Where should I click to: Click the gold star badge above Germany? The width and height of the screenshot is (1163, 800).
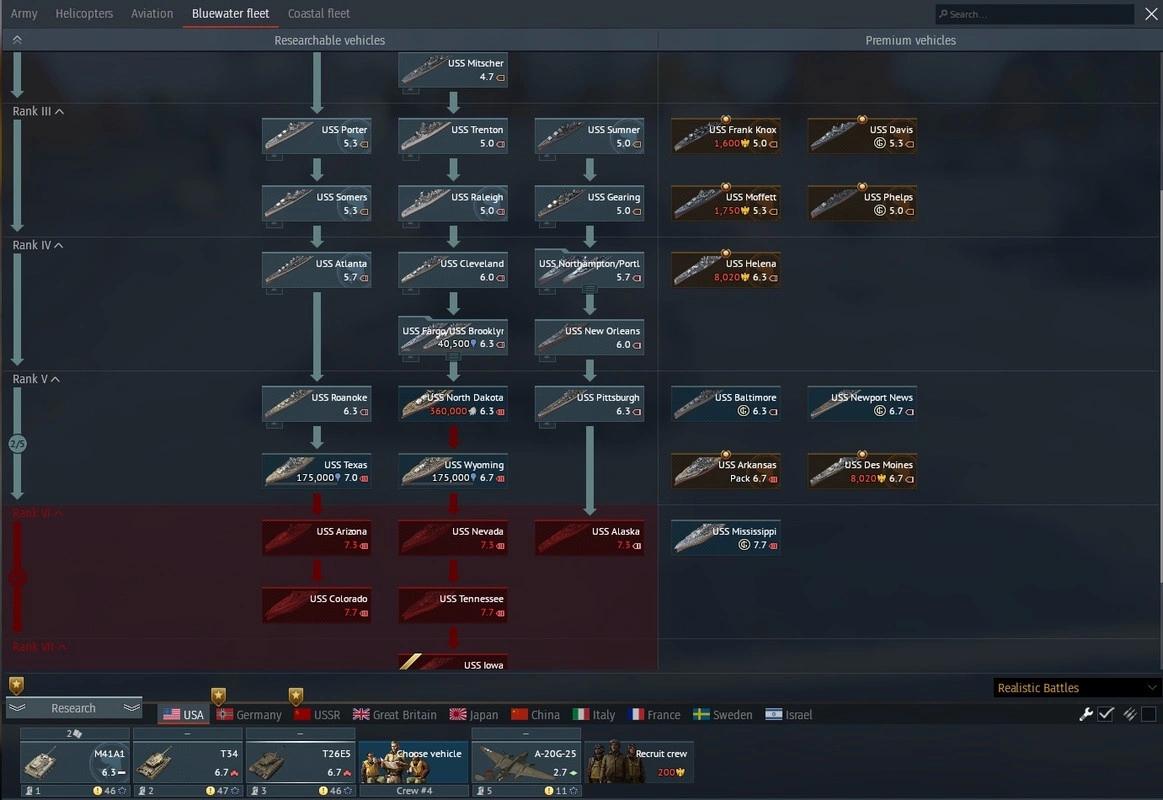click(x=218, y=695)
